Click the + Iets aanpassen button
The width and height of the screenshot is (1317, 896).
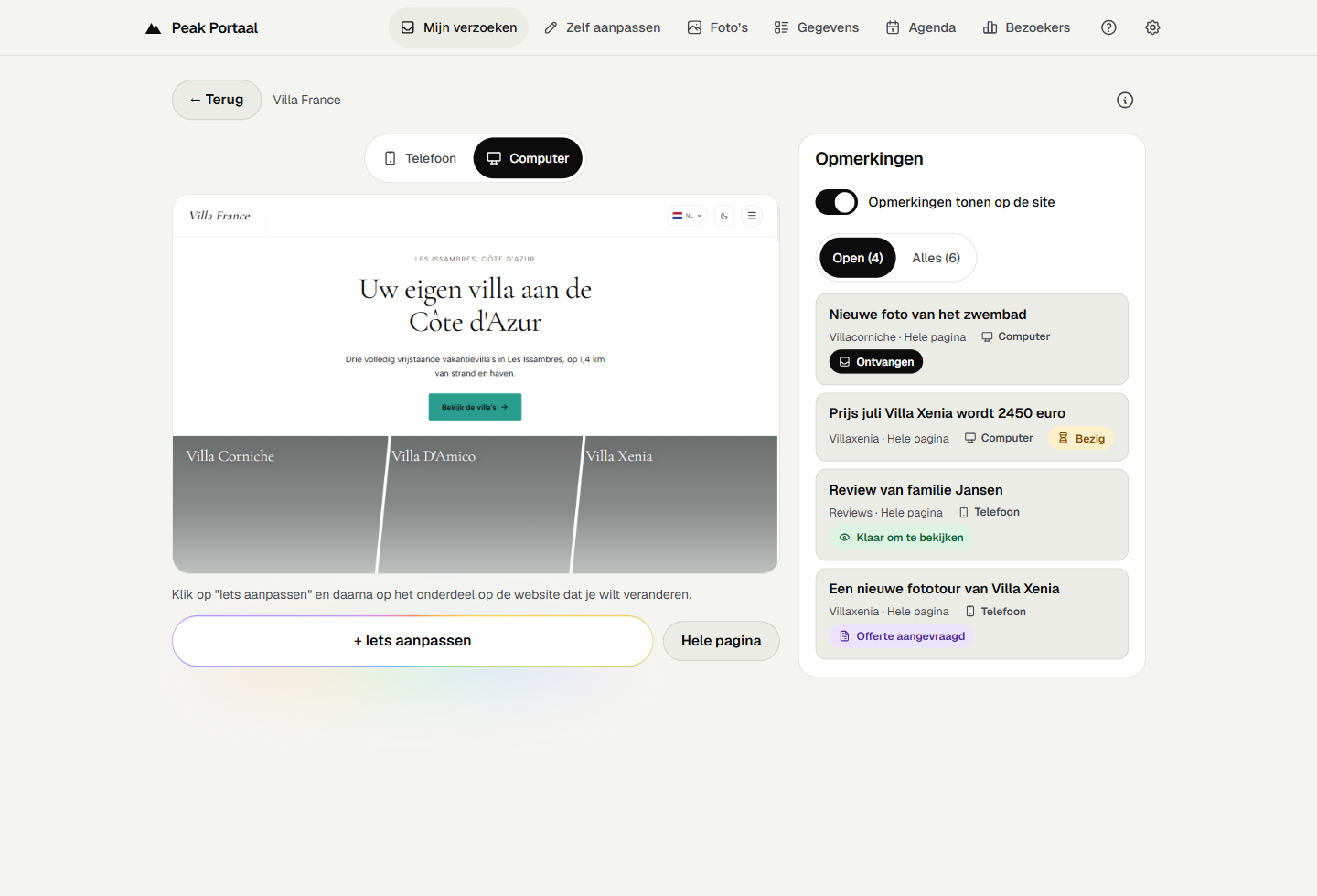point(412,641)
